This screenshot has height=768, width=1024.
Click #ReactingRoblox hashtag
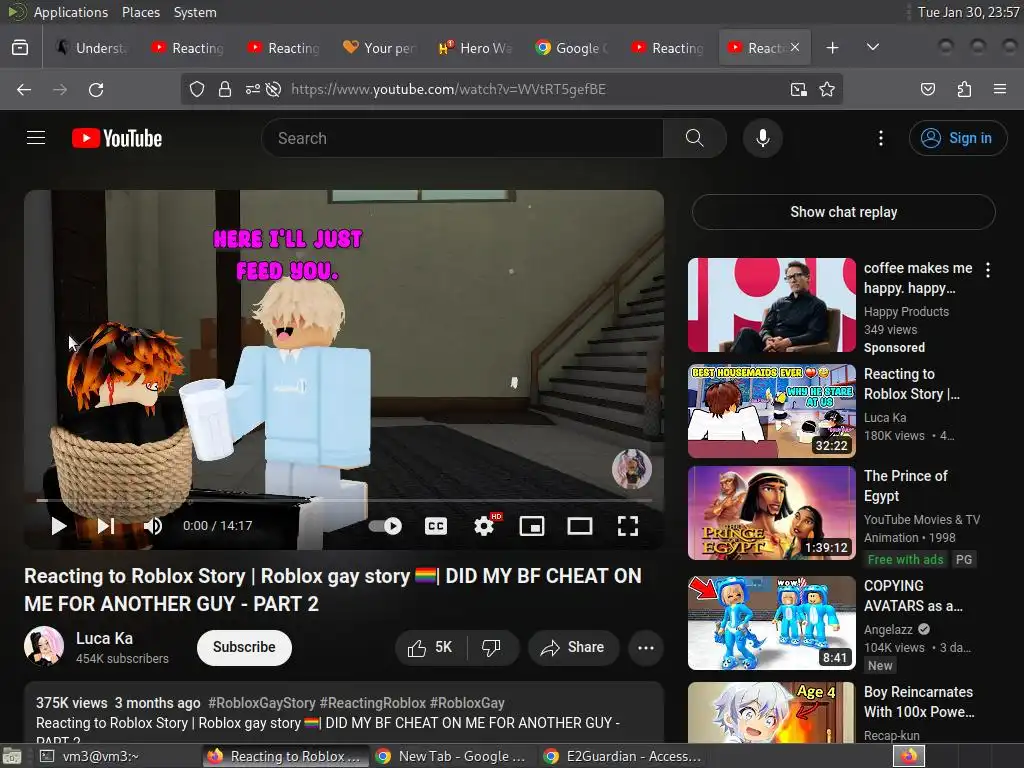[x=372, y=703]
